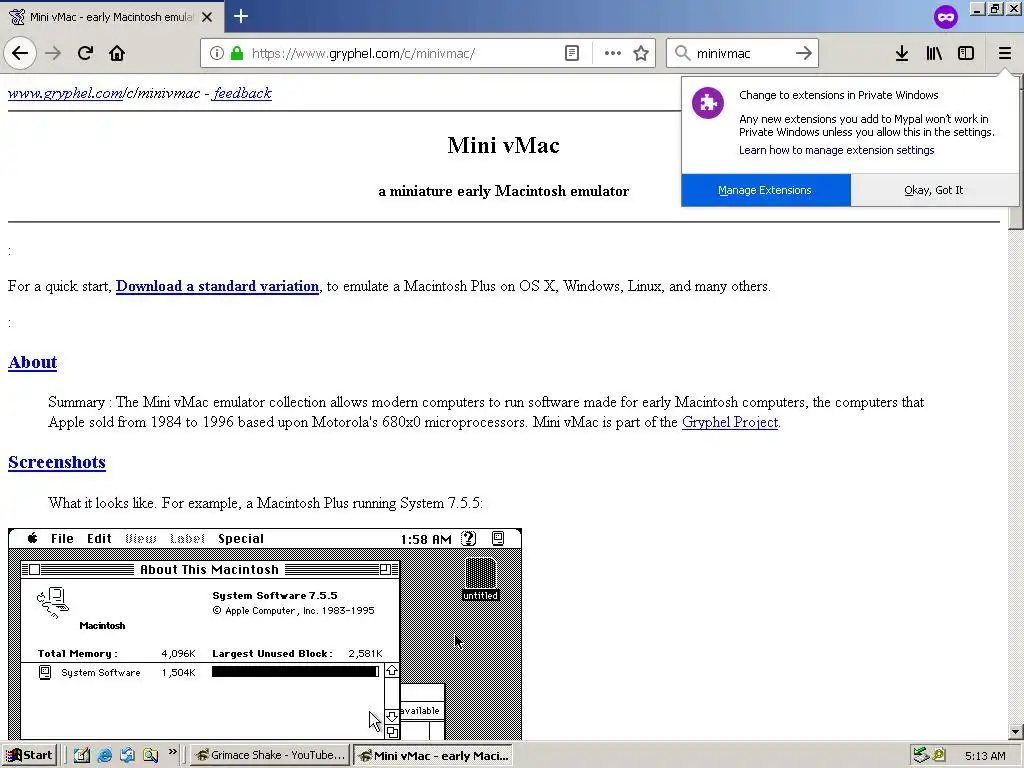Open the Screenshots heading link

(57, 462)
